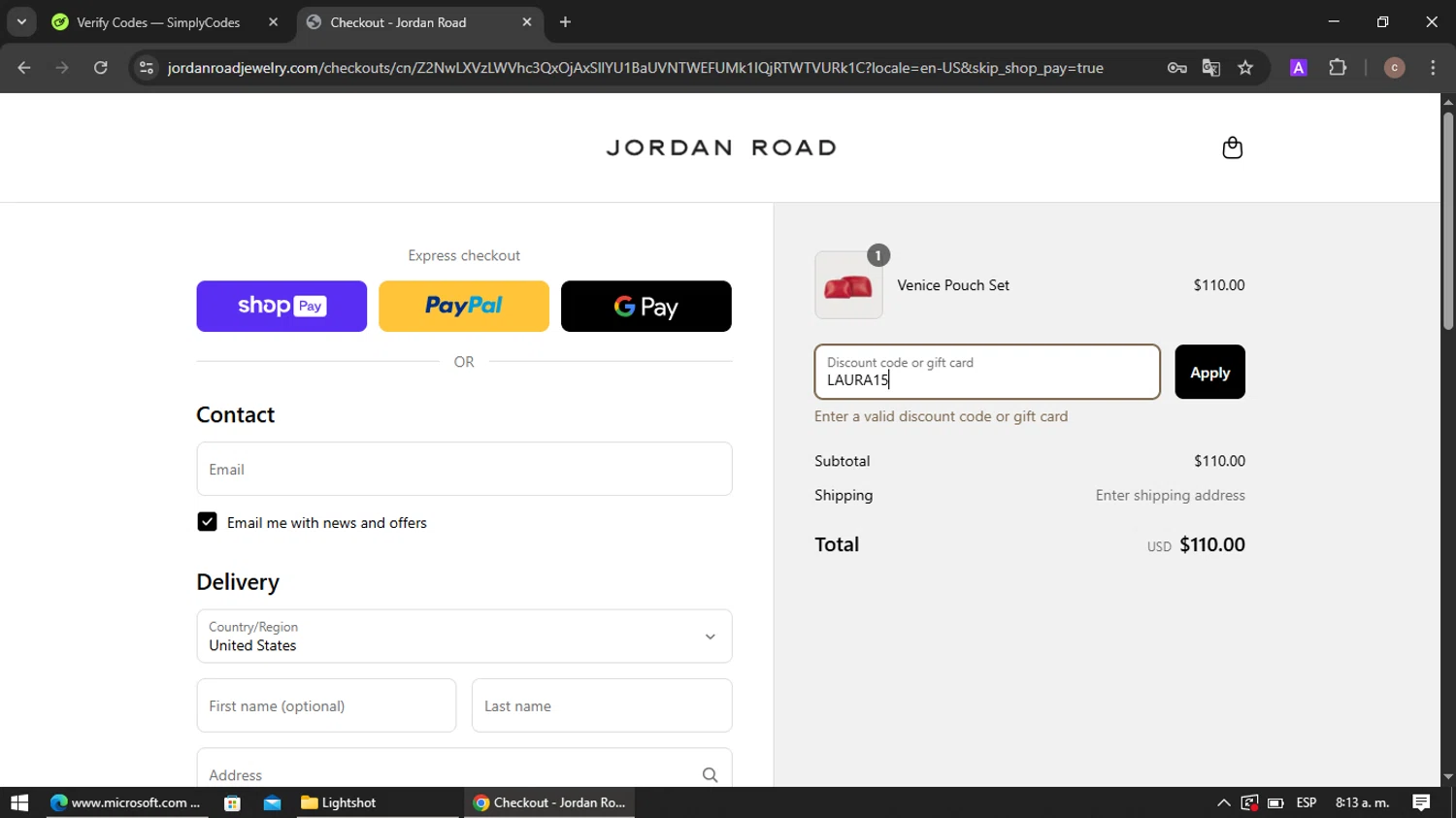Screen dimensions: 1456x818
Task: Focus the Last name field
Action: pos(602,705)
